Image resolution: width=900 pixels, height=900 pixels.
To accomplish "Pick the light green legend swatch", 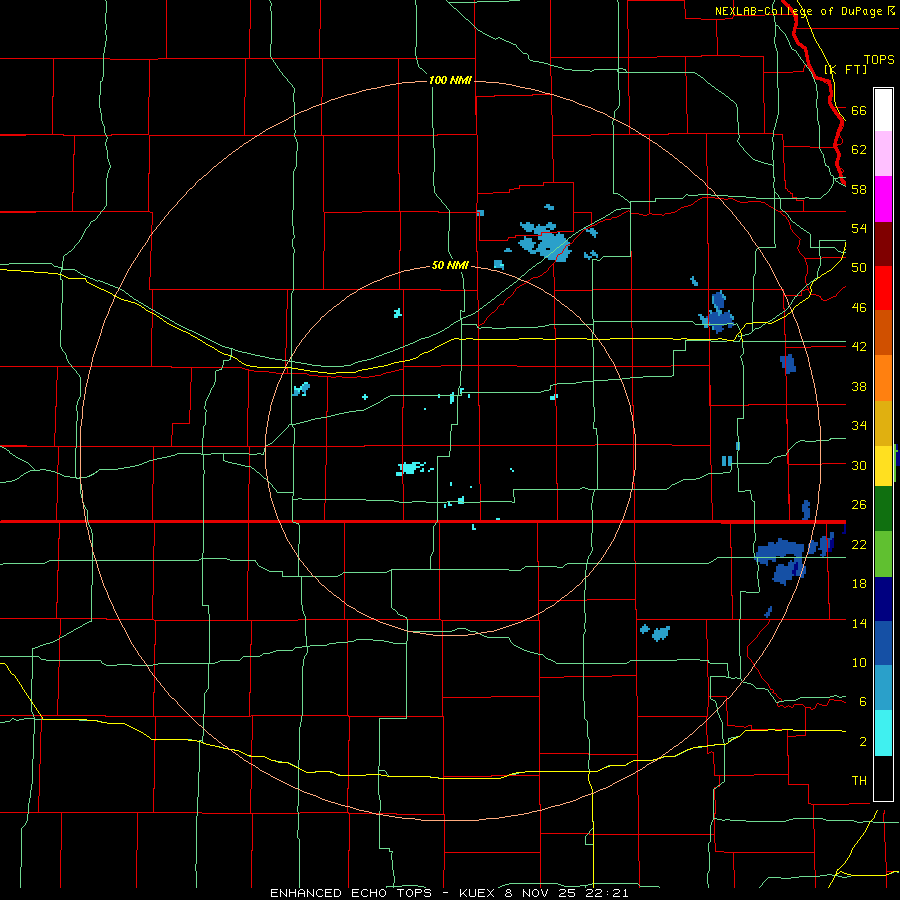I will click(x=883, y=554).
